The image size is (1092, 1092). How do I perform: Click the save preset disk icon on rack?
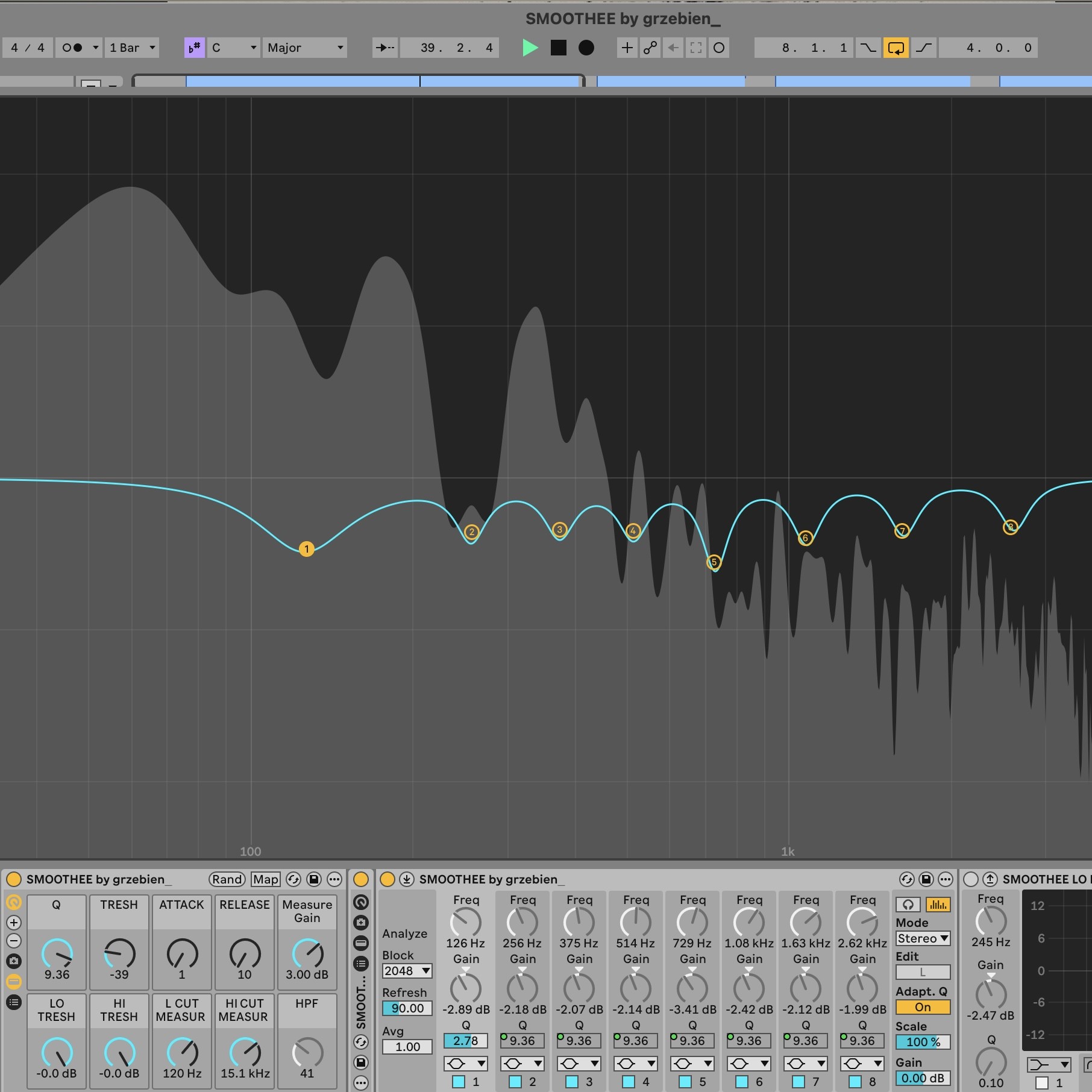313,879
